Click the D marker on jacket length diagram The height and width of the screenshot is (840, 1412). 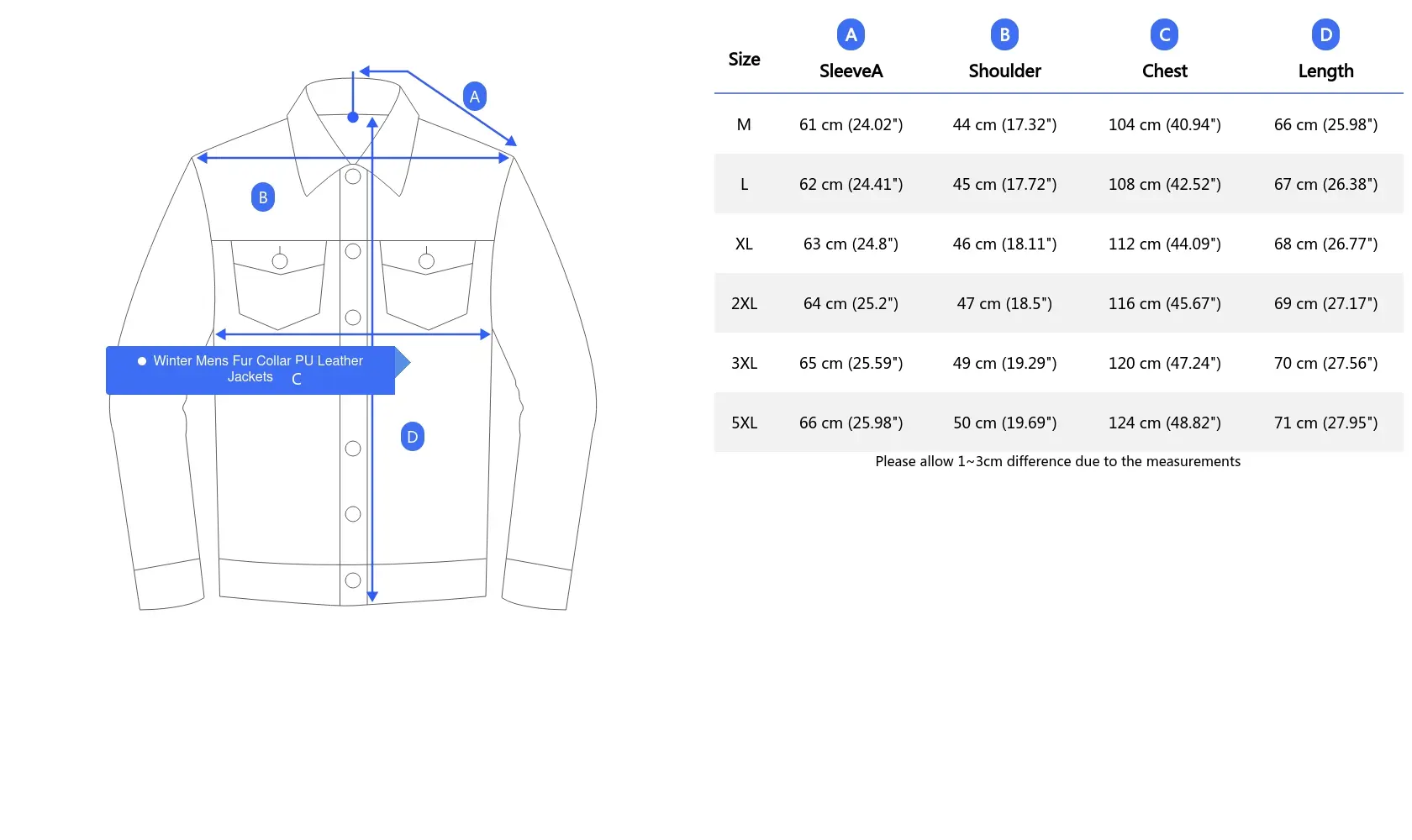click(413, 437)
